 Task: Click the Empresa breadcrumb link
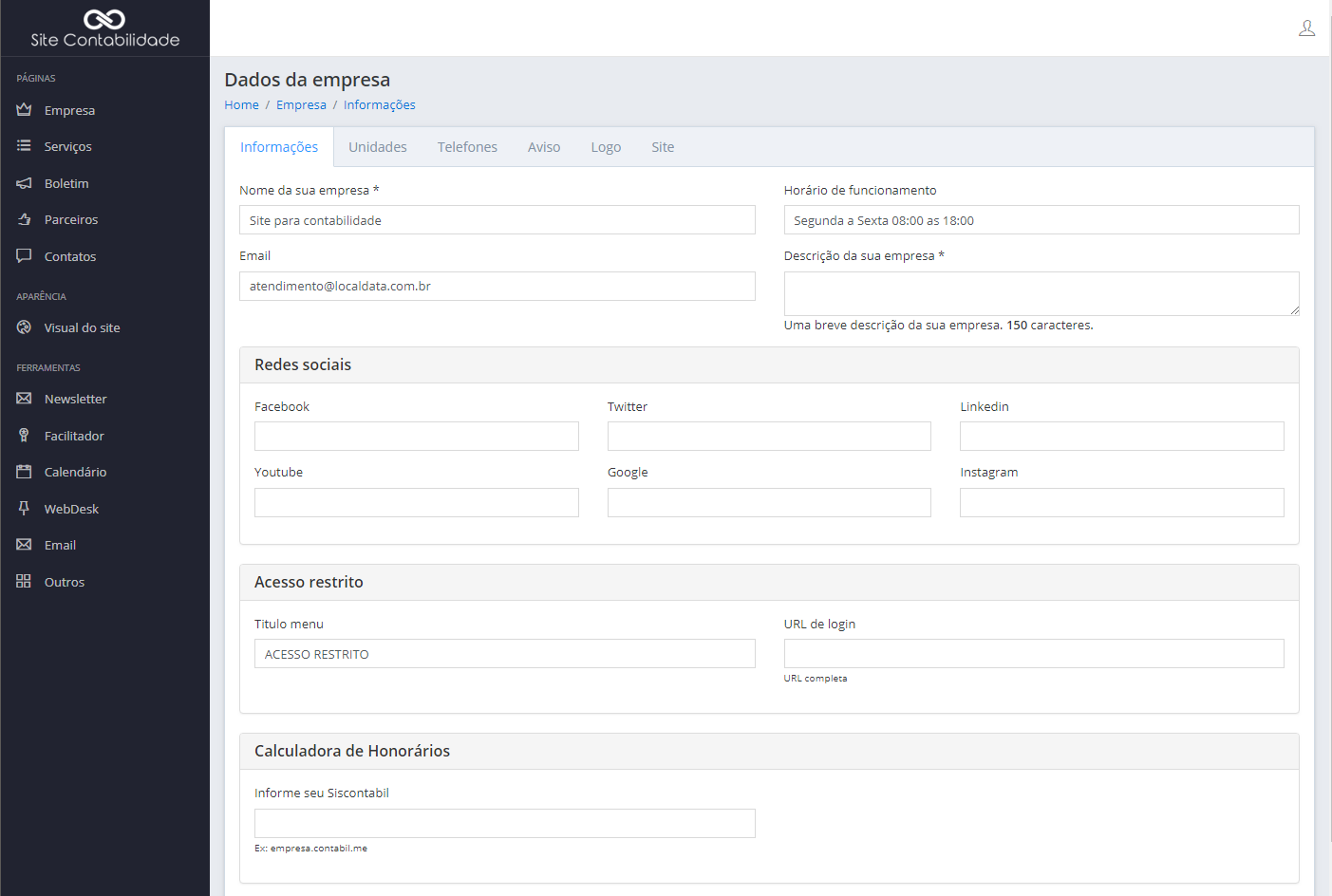(301, 105)
